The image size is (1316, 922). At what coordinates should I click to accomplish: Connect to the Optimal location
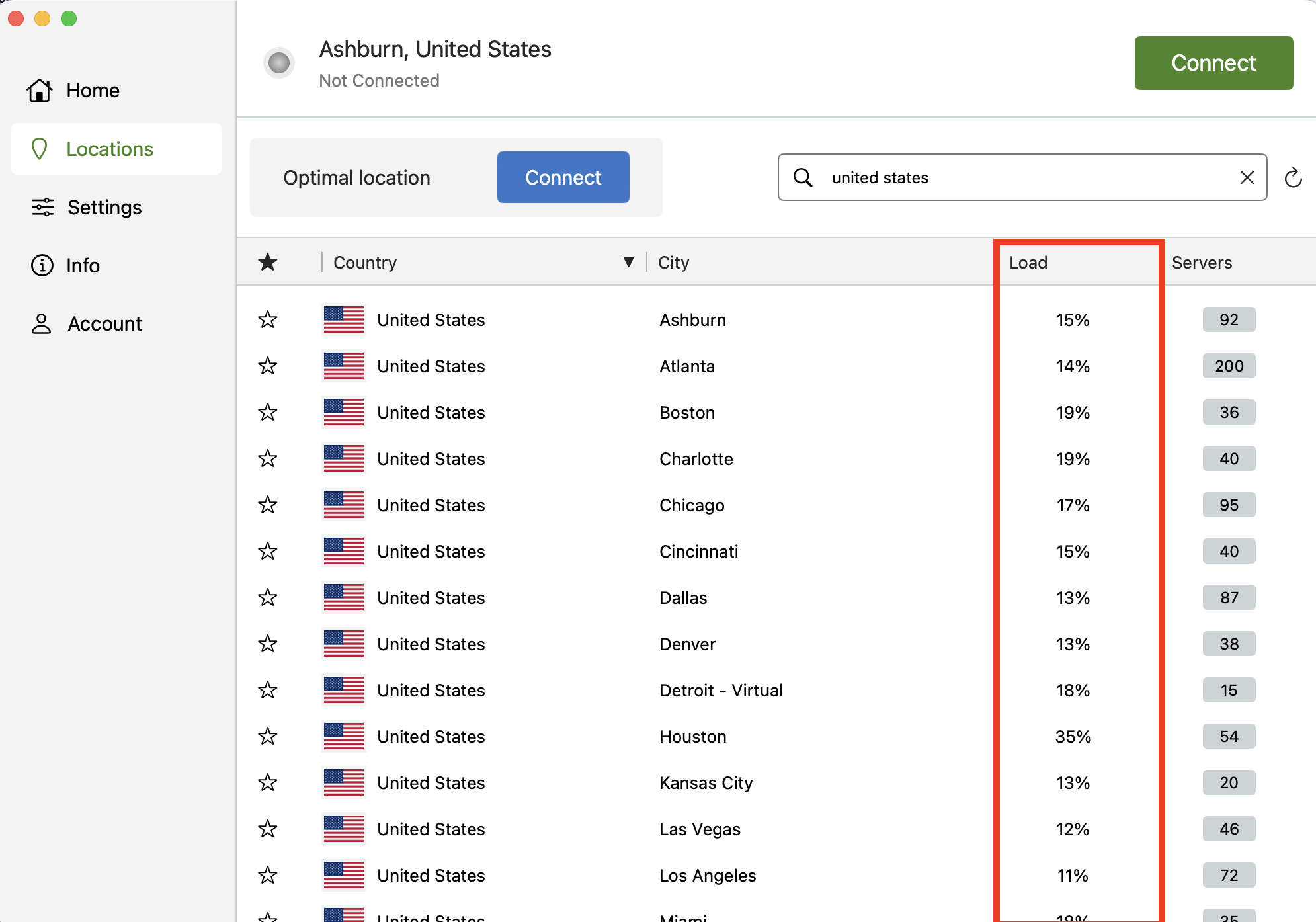(x=563, y=177)
